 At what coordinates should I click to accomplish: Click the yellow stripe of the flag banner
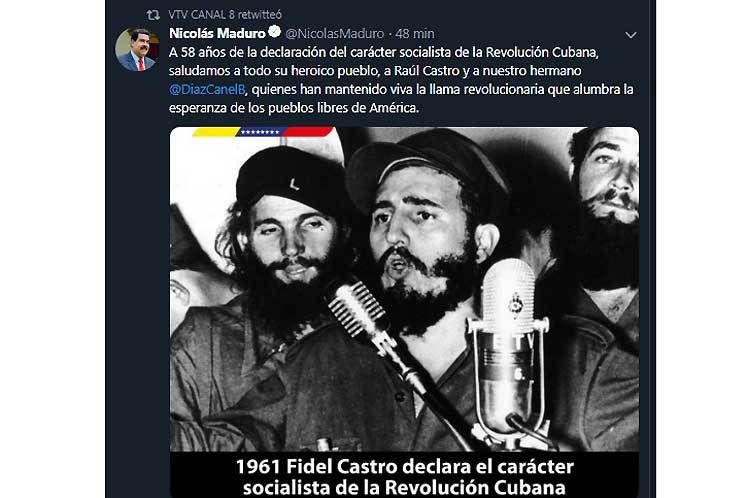[216, 132]
